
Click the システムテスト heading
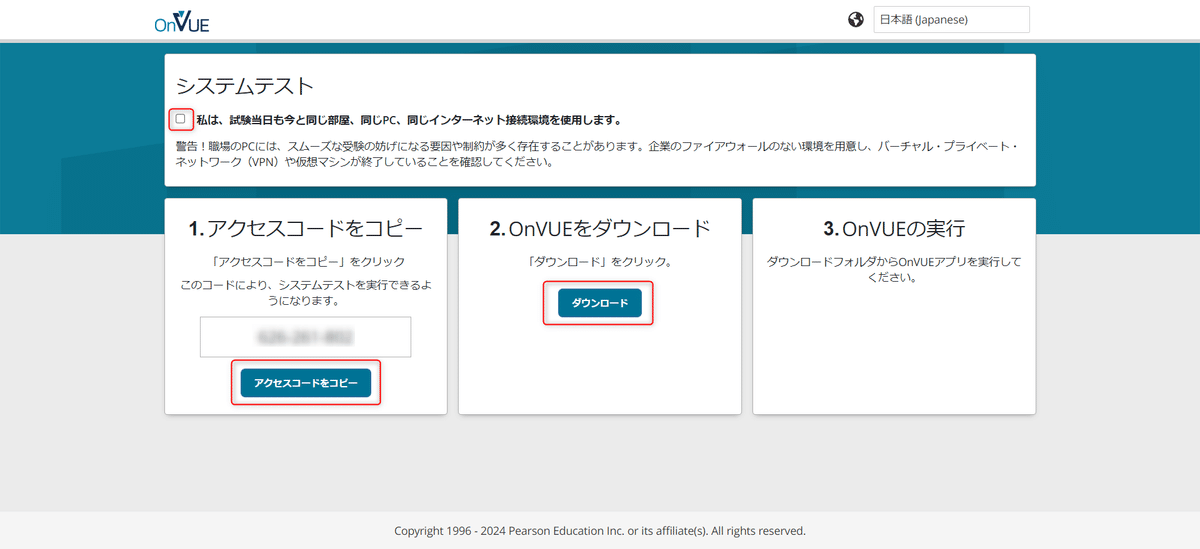point(245,86)
